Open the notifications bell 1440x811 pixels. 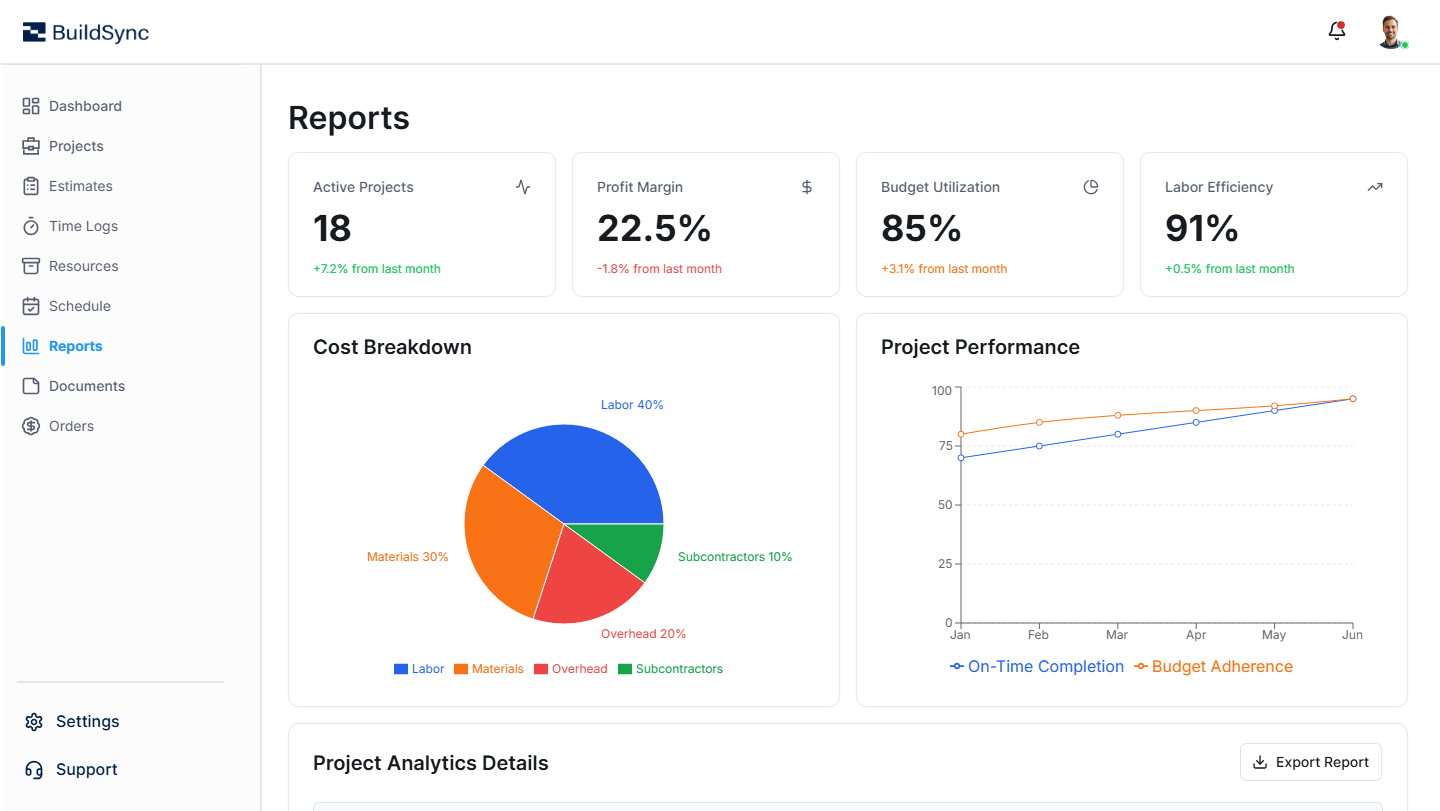pyautogui.click(x=1336, y=31)
